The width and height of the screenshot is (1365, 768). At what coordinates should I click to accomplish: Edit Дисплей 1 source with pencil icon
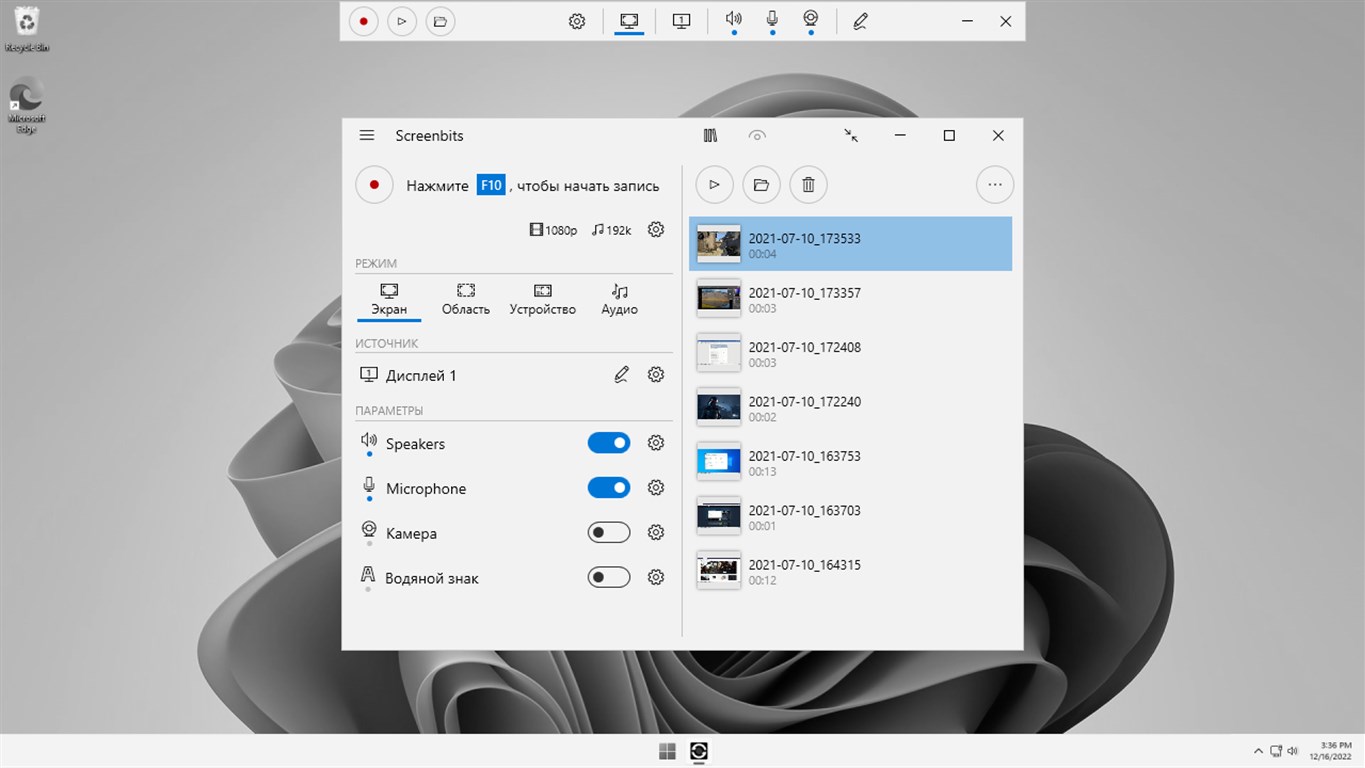[x=622, y=375]
